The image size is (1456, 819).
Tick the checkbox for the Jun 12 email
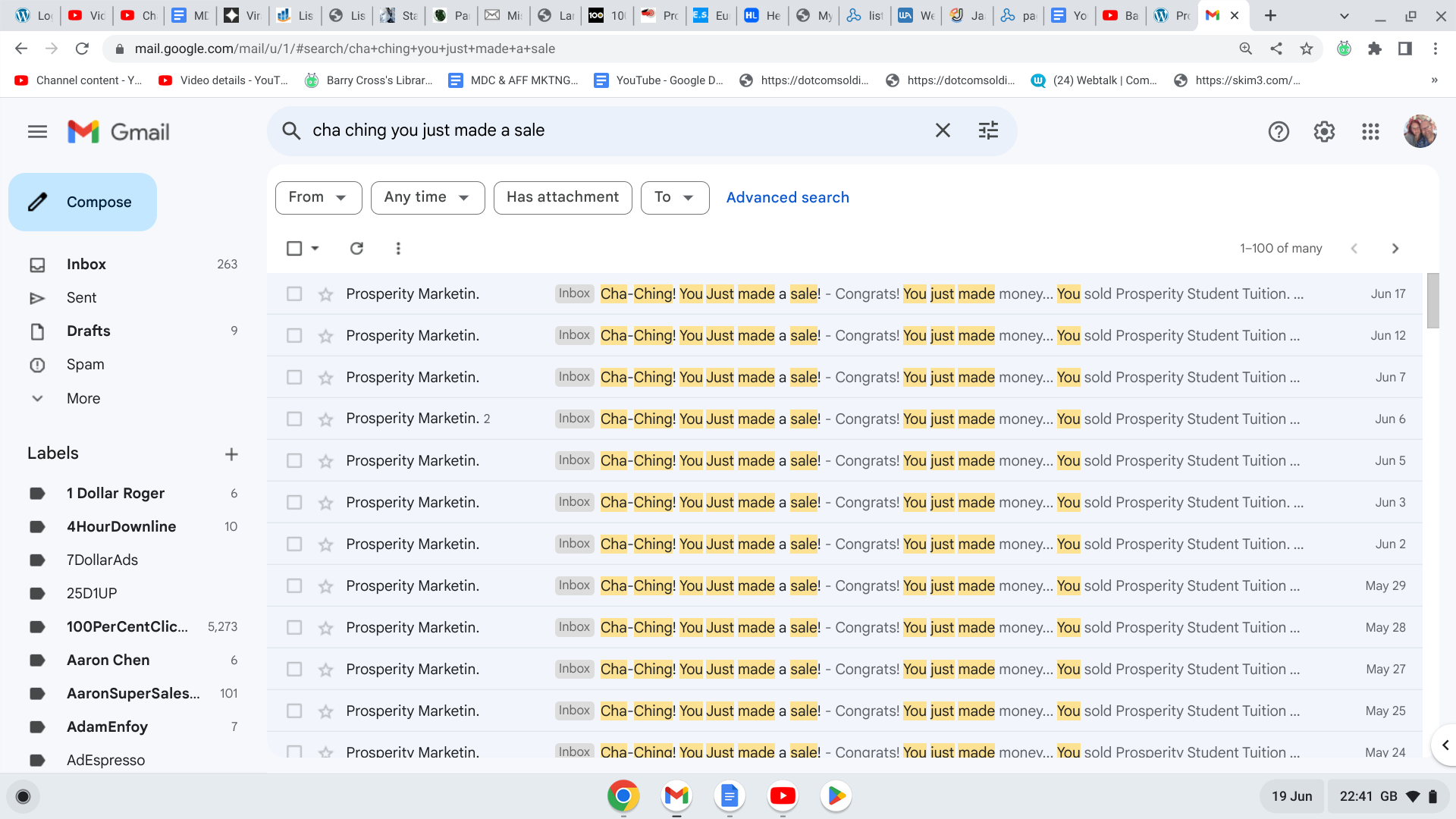coord(294,335)
